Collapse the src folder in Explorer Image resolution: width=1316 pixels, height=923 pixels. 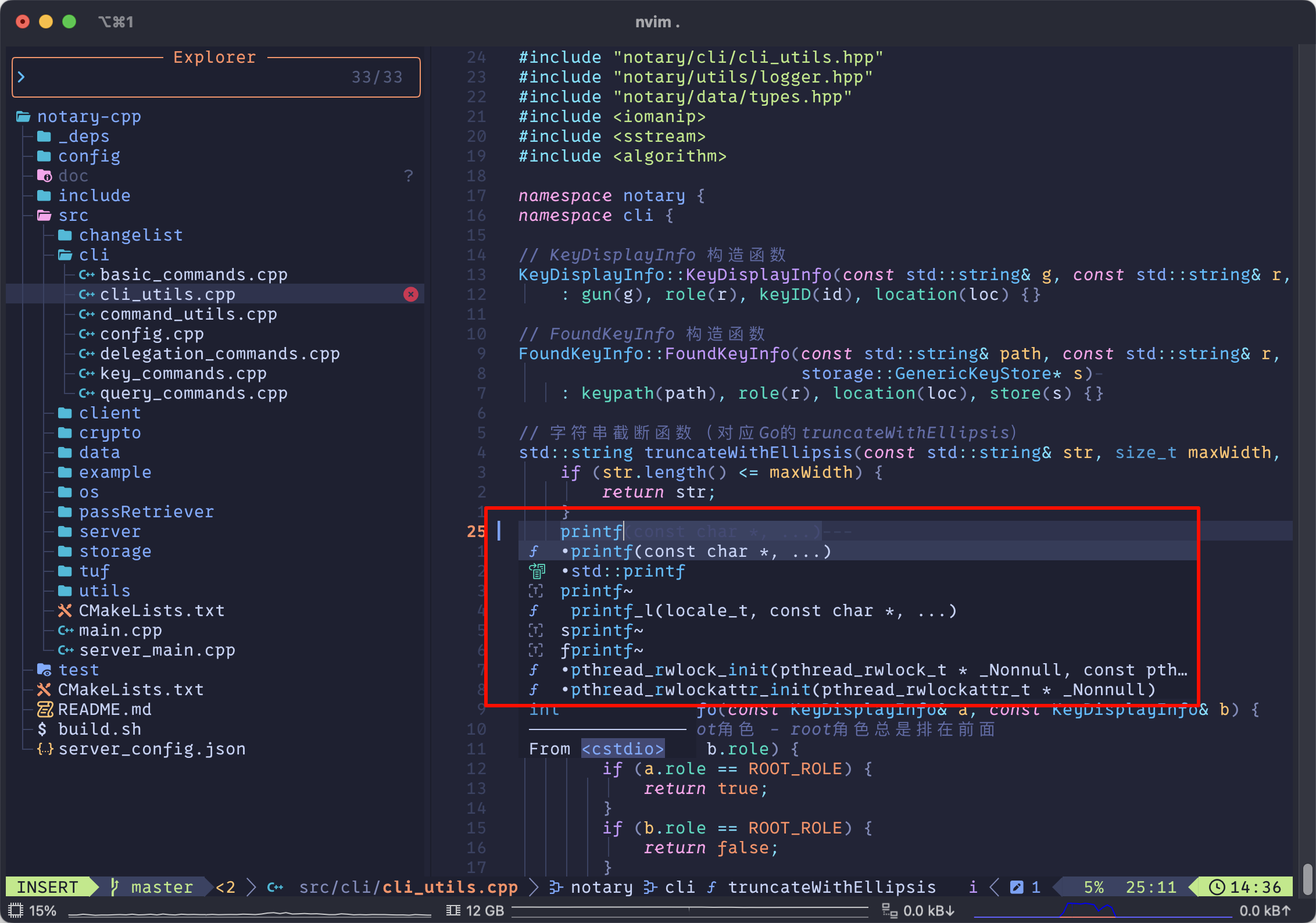tap(73, 216)
